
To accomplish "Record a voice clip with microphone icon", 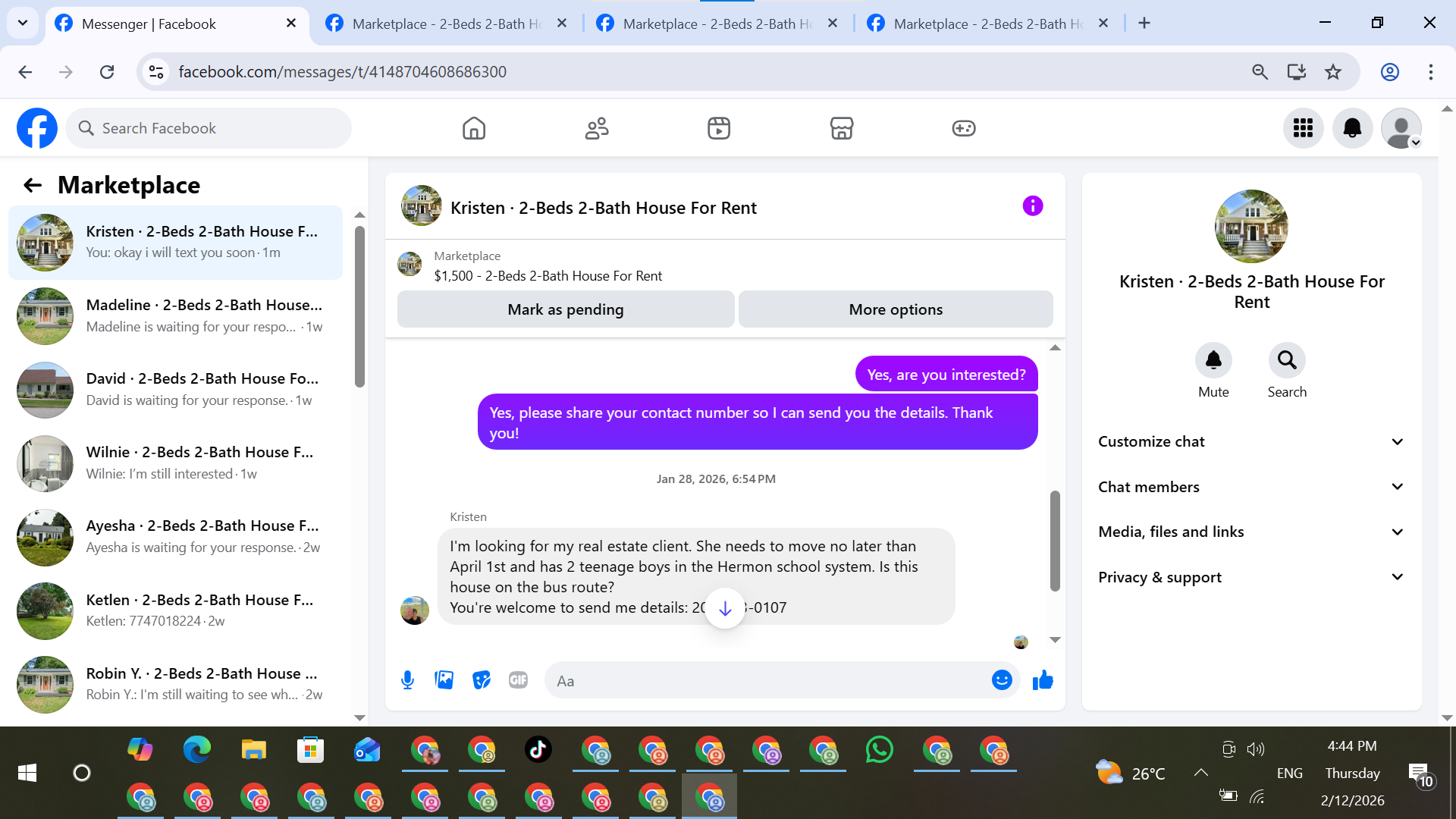I will (x=407, y=680).
